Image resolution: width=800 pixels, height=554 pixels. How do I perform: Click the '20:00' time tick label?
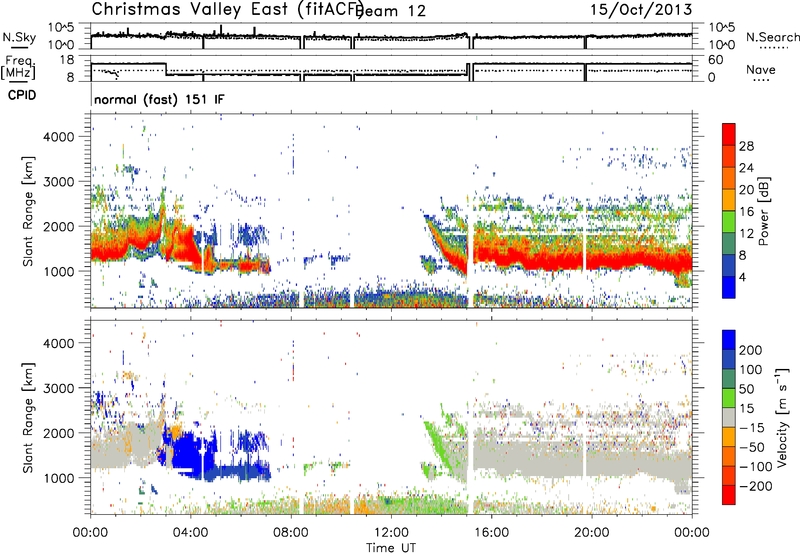tap(591, 533)
